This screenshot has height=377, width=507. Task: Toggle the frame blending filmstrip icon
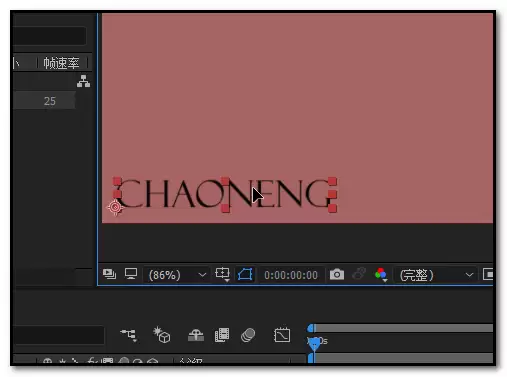click(x=222, y=335)
